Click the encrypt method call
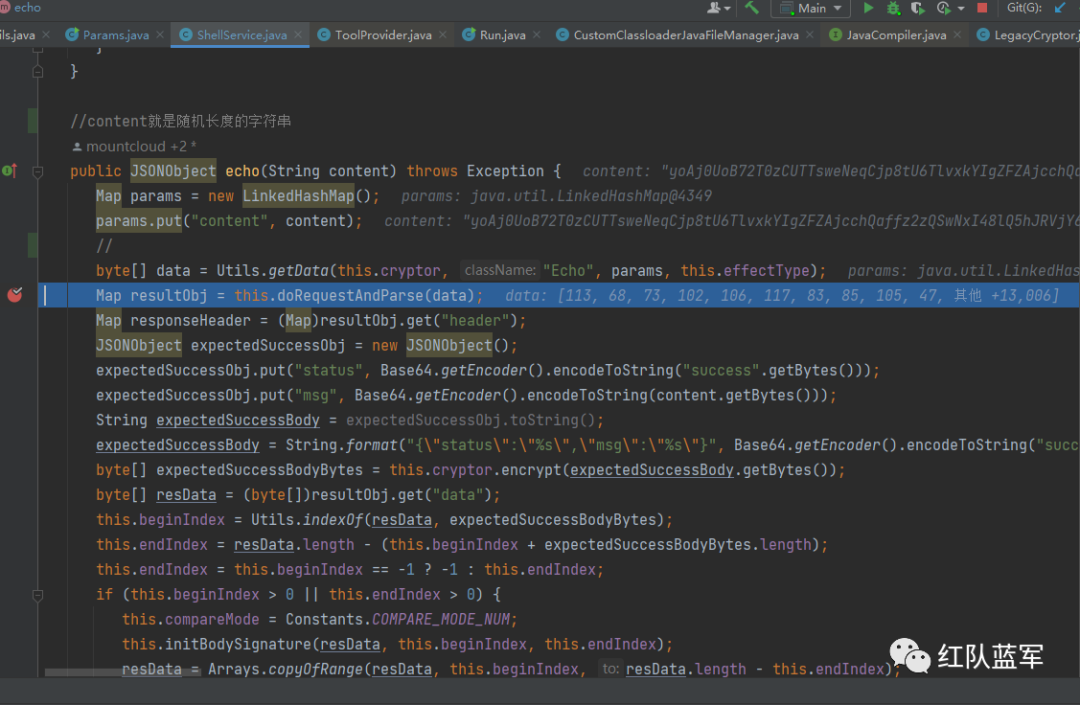 (532, 470)
